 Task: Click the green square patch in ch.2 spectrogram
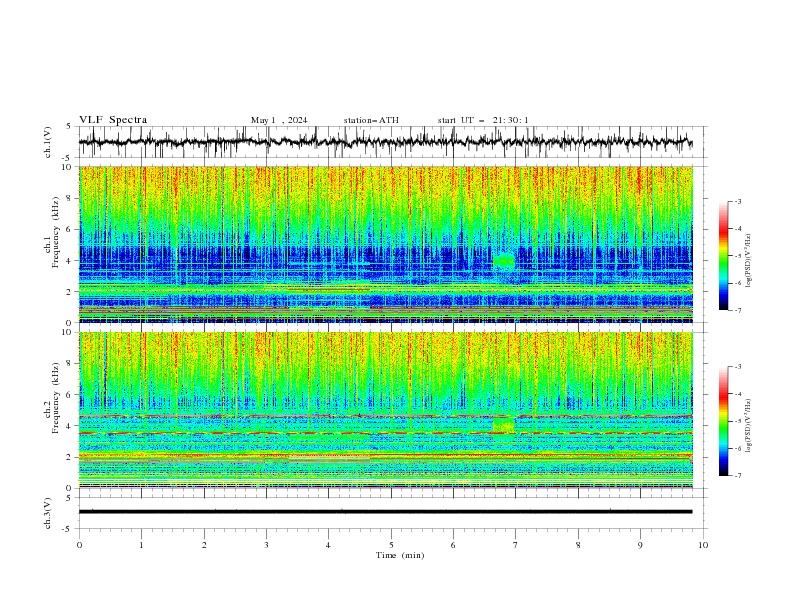click(504, 425)
